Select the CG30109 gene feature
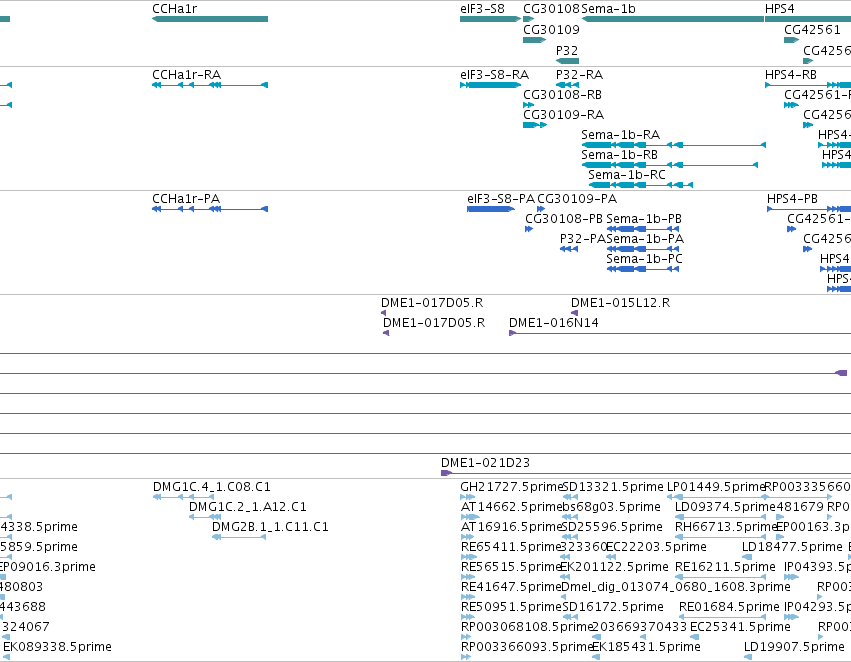This screenshot has width=851, height=662. pyautogui.click(x=535, y=40)
